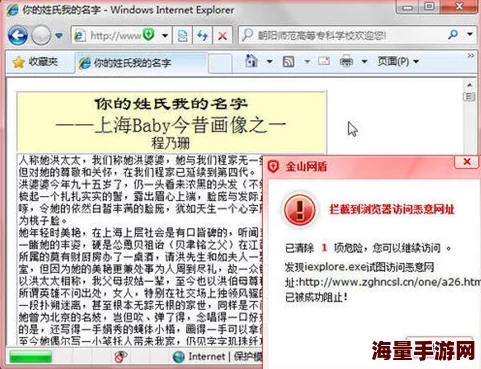Close the 金山网盾 popup window
Viewport: 481px width, 369px height.
coord(467,162)
